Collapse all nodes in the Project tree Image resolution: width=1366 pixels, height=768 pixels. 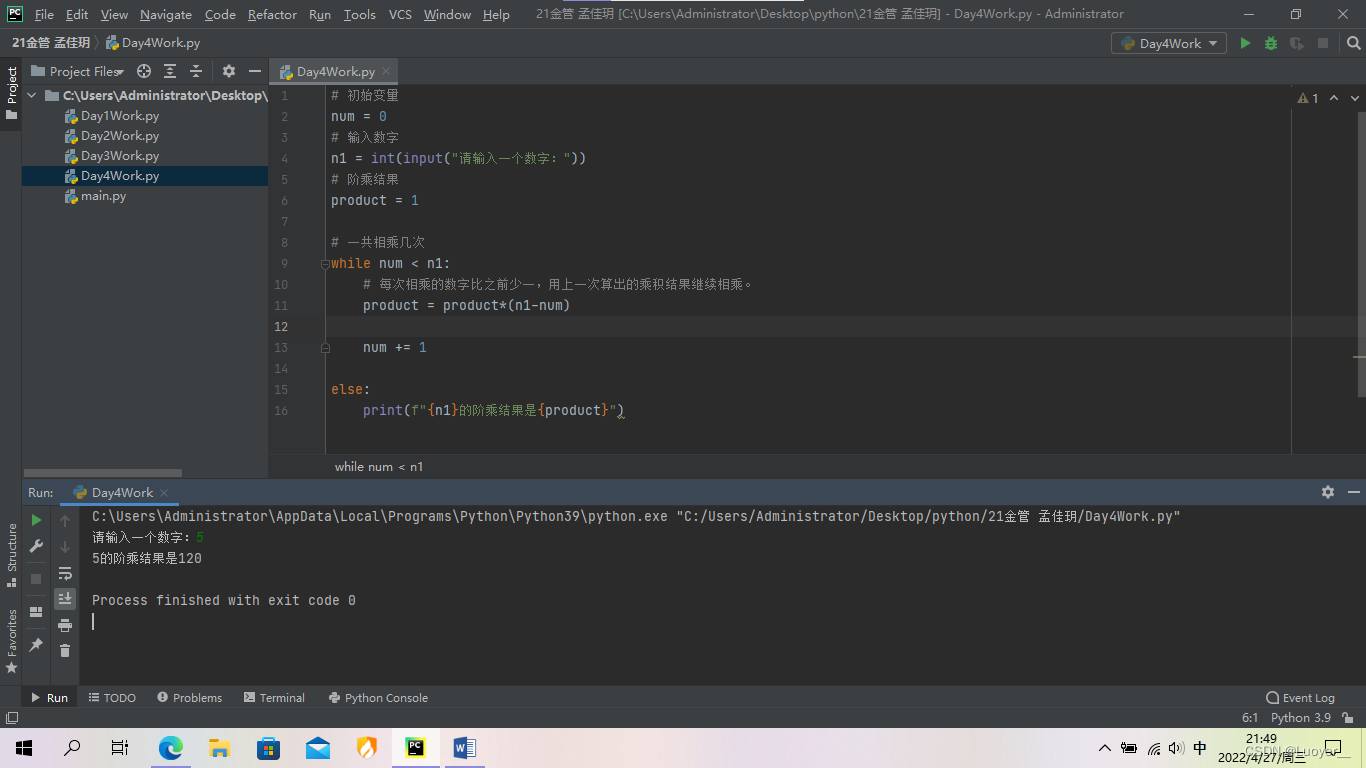(x=195, y=71)
